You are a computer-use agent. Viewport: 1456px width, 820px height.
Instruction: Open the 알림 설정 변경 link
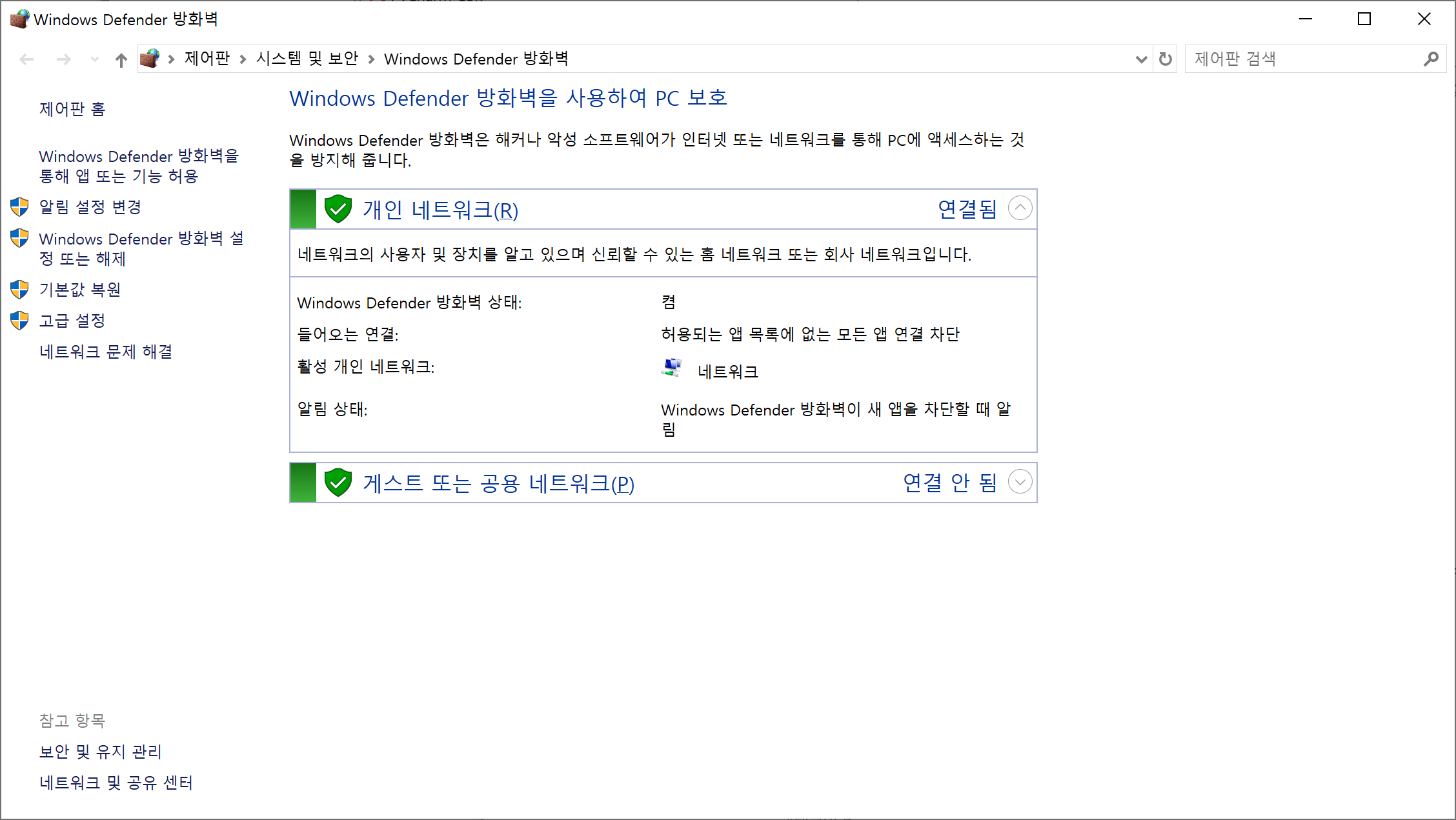pos(90,207)
